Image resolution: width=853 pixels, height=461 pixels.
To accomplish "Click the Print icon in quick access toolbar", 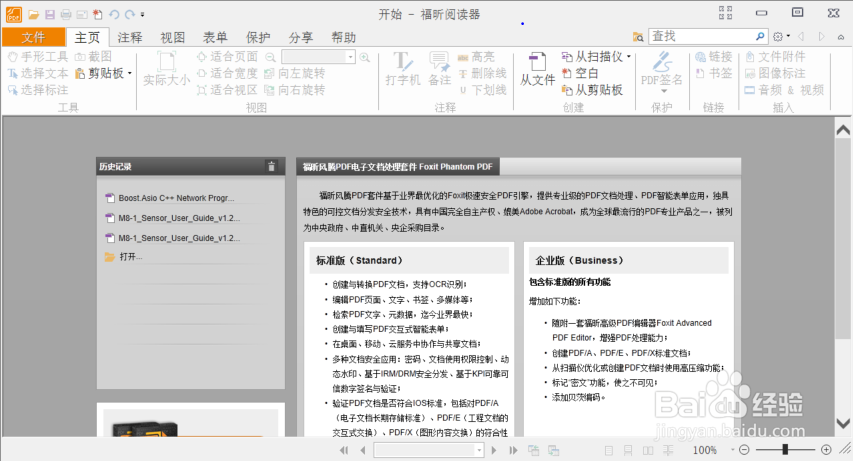I will (x=66, y=15).
